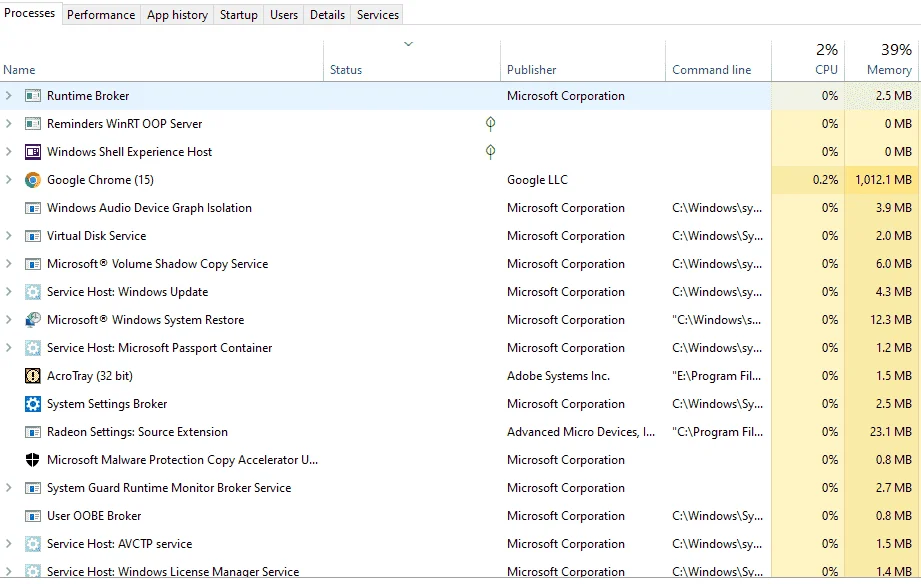Expand the Virtual Disk Service group
This screenshot has width=921, height=584.
coord(8,236)
